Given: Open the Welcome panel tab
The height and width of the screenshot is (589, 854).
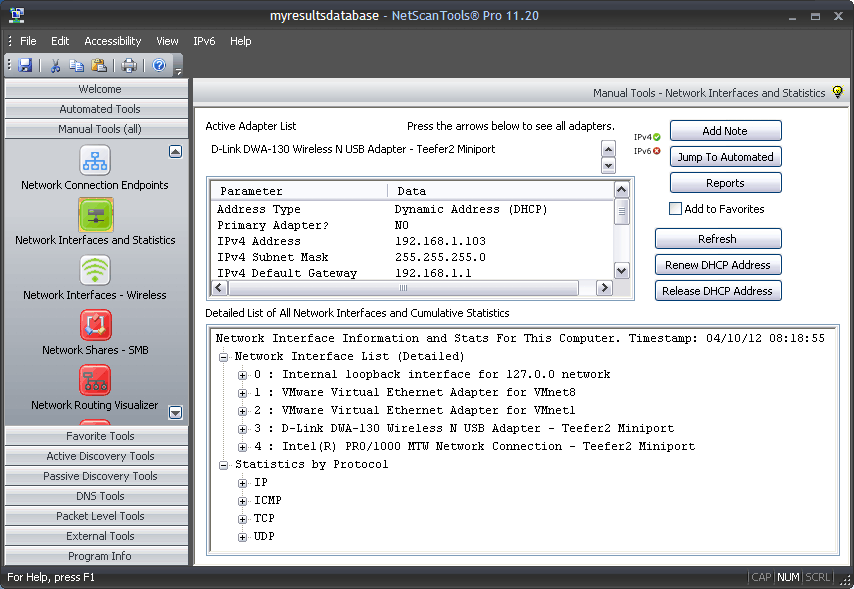Looking at the screenshot, I should [96, 89].
